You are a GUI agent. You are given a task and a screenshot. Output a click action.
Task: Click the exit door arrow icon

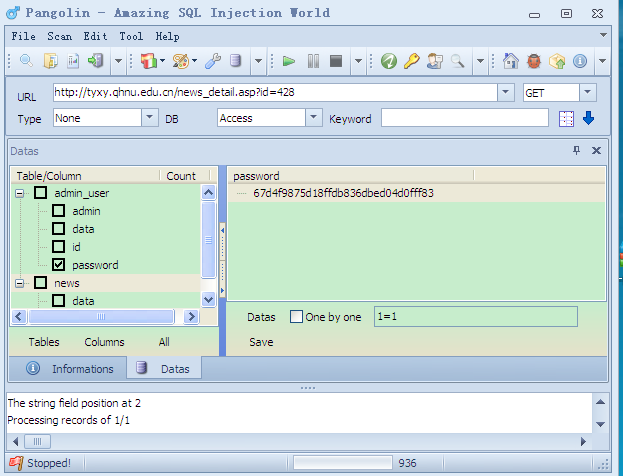[96, 61]
